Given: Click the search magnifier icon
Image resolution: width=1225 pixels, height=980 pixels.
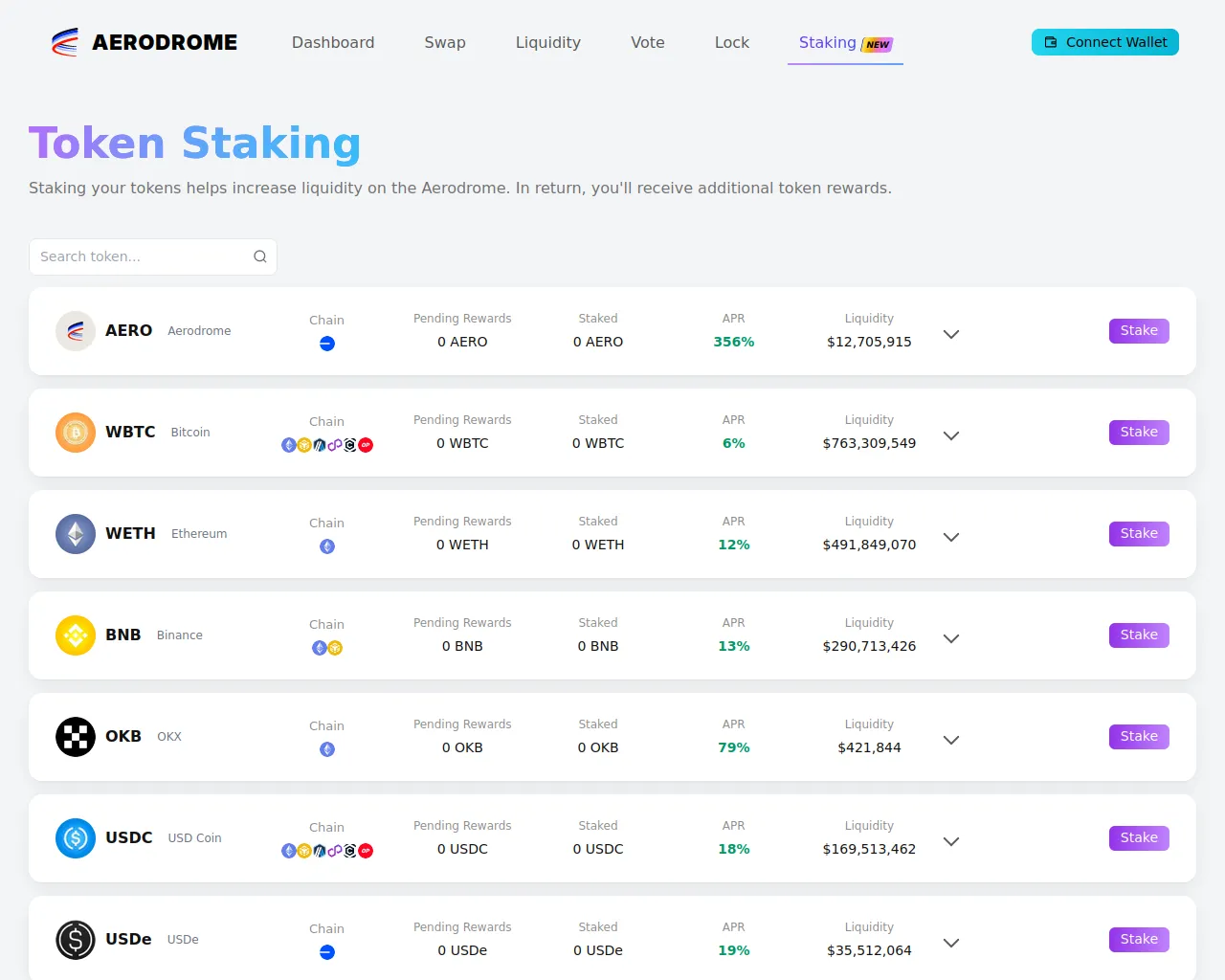Looking at the screenshot, I should coord(260,256).
